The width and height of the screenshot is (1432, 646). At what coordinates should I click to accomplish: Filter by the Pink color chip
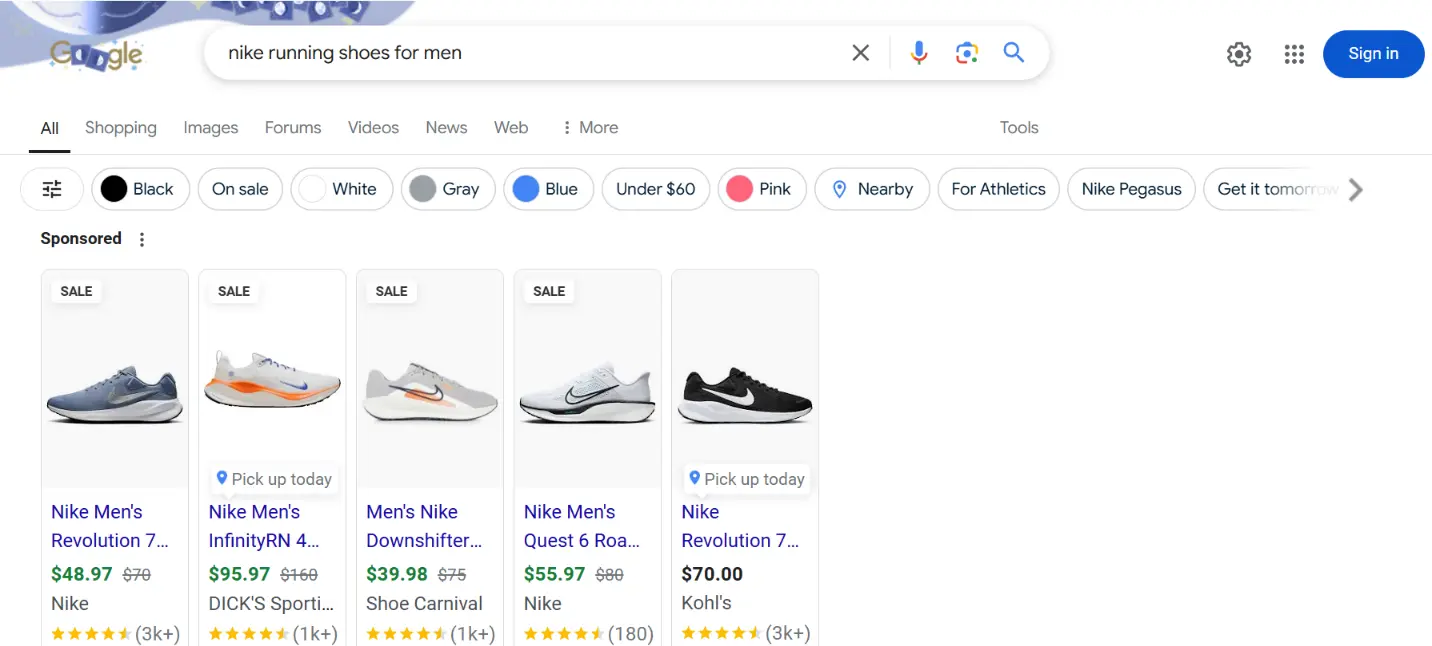(762, 189)
